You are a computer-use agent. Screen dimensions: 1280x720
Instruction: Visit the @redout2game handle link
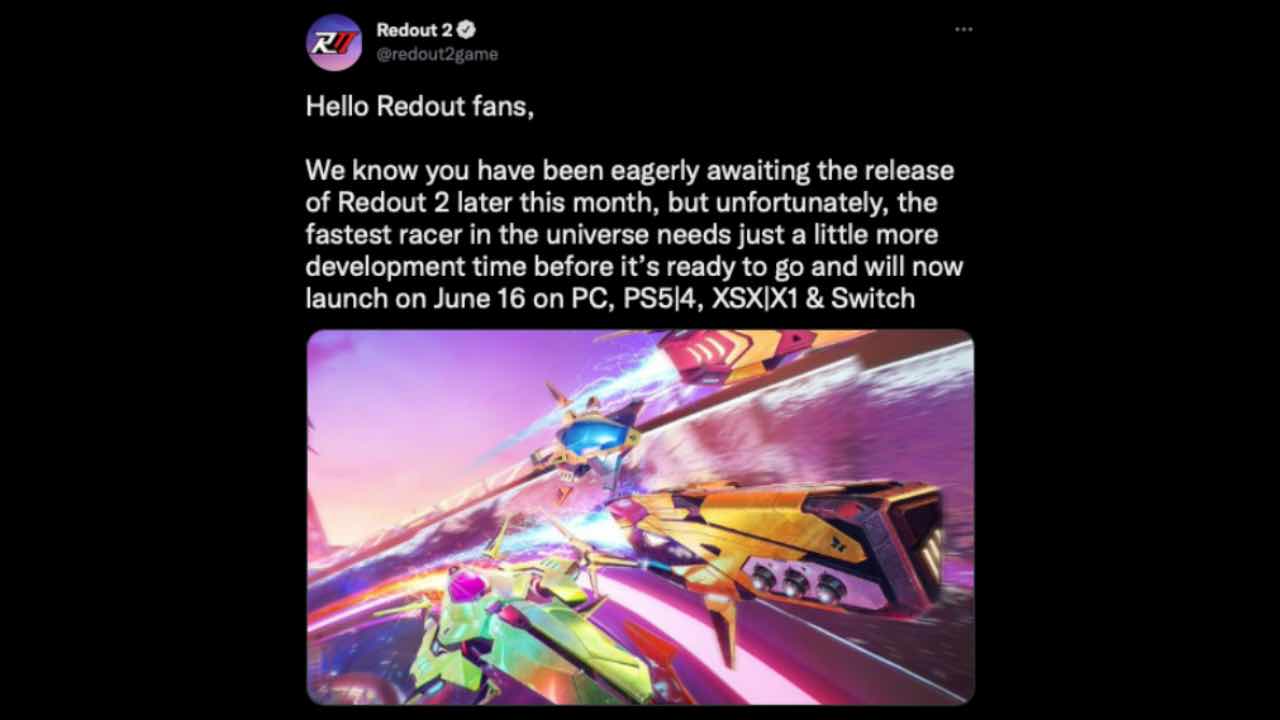click(x=437, y=54)
